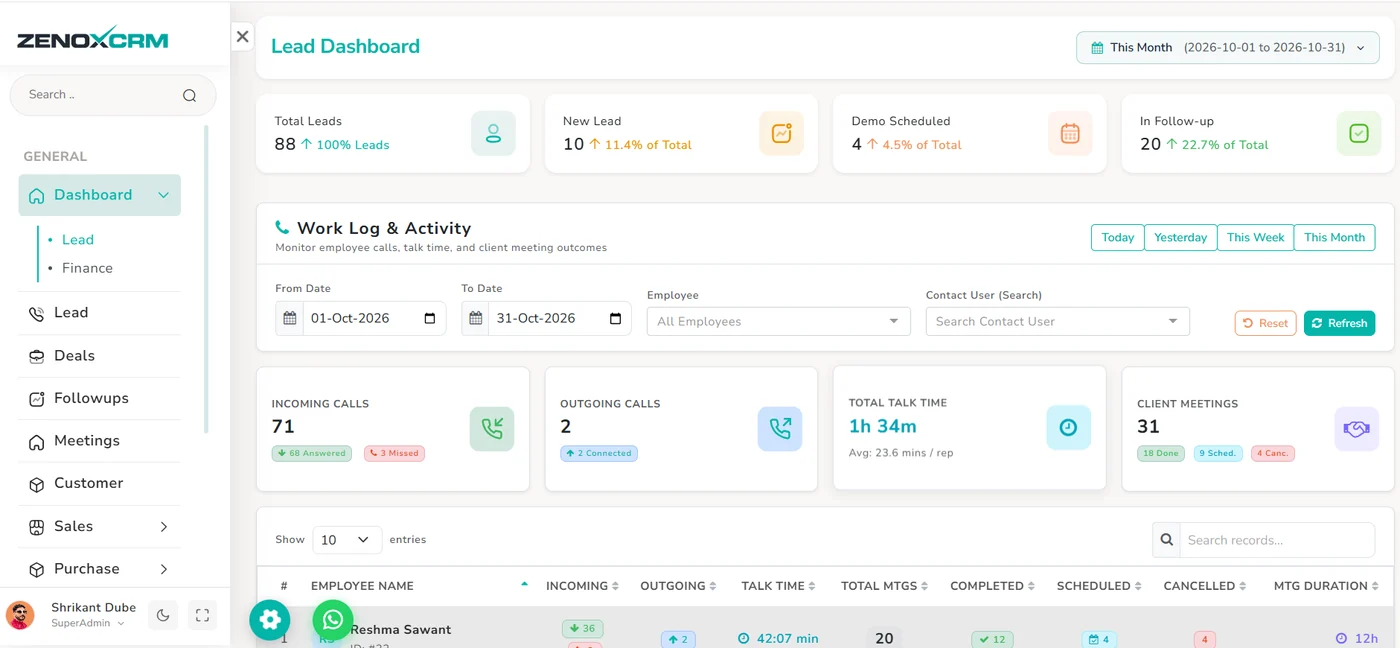Open the WhatsApp floating button
Screen dimensions: 1400x648
coord(333,619)
